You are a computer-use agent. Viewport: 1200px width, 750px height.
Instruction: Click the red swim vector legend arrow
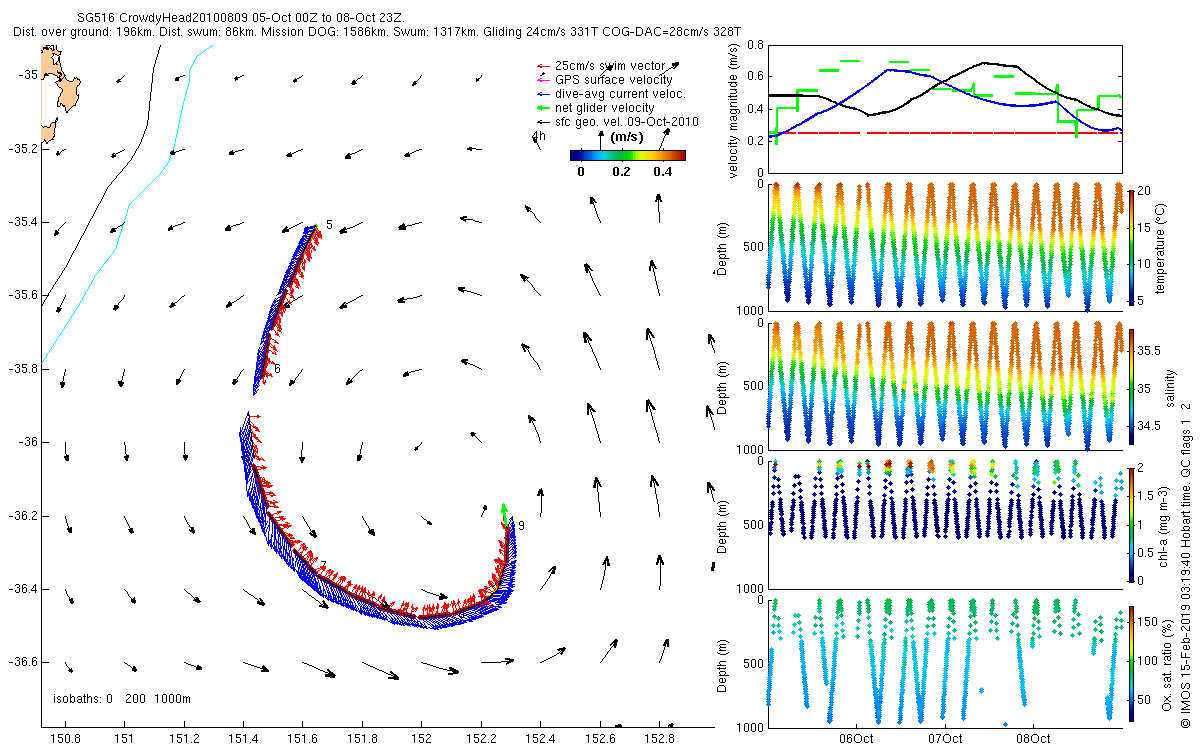[543, 66]
